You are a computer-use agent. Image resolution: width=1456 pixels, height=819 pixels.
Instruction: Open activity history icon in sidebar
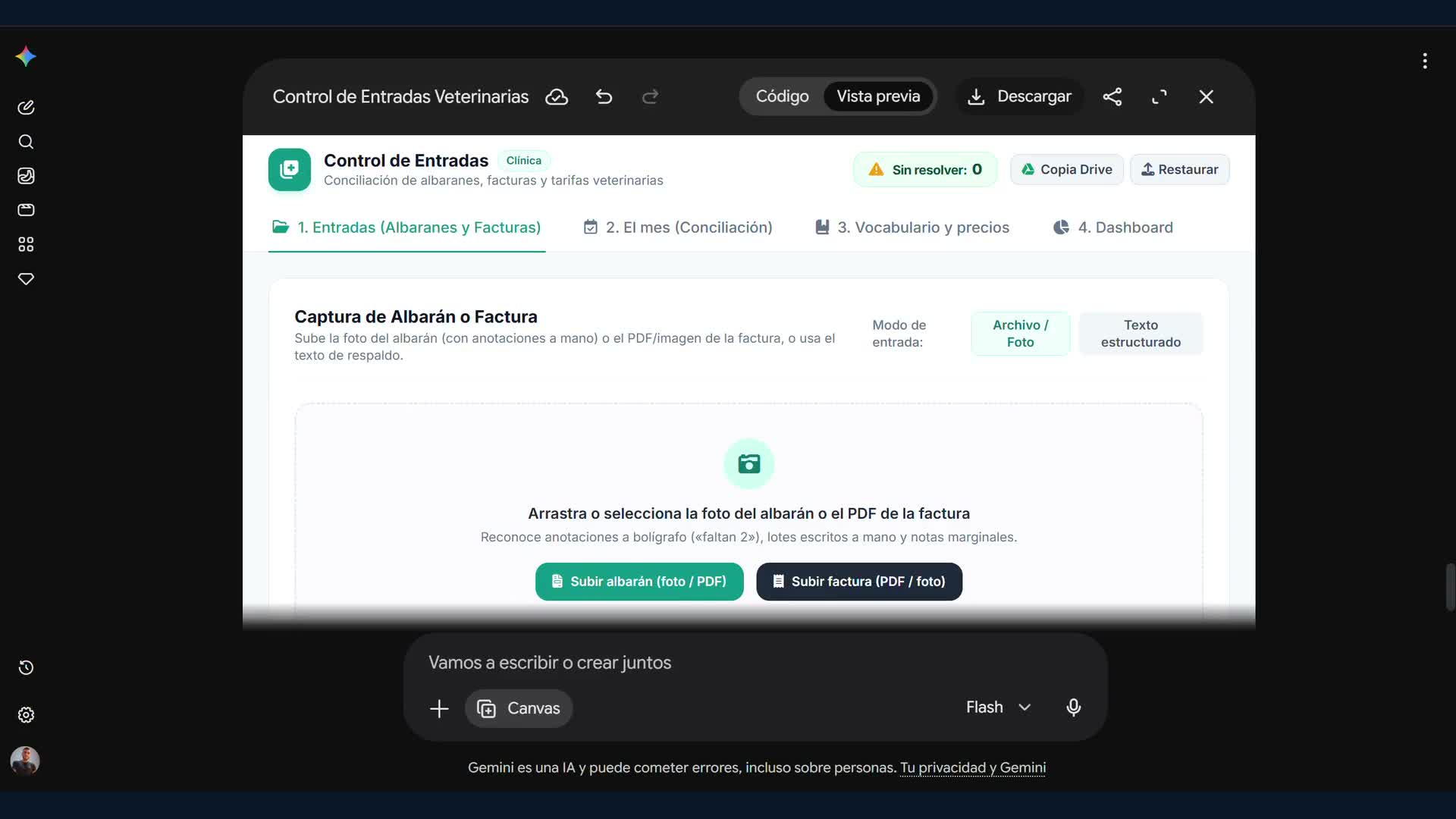(x=26, y=668)
